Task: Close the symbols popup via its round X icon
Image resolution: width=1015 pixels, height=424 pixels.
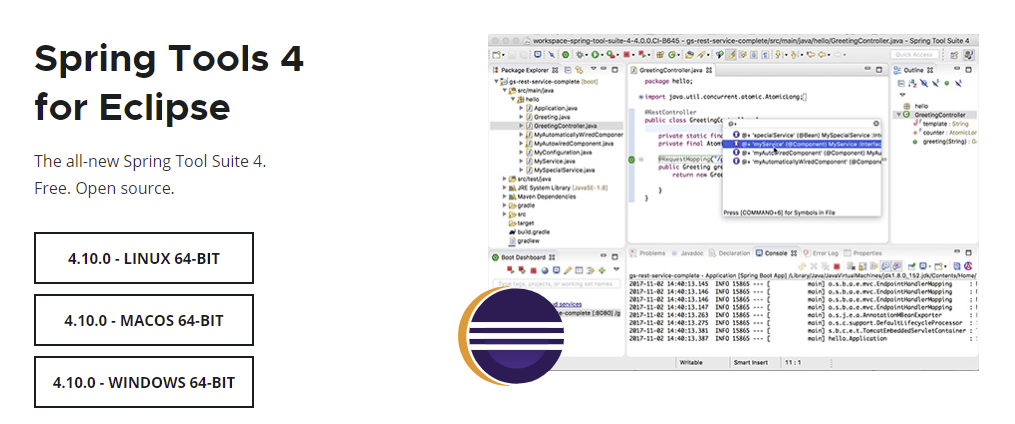Action: click(x=876, y=123)
